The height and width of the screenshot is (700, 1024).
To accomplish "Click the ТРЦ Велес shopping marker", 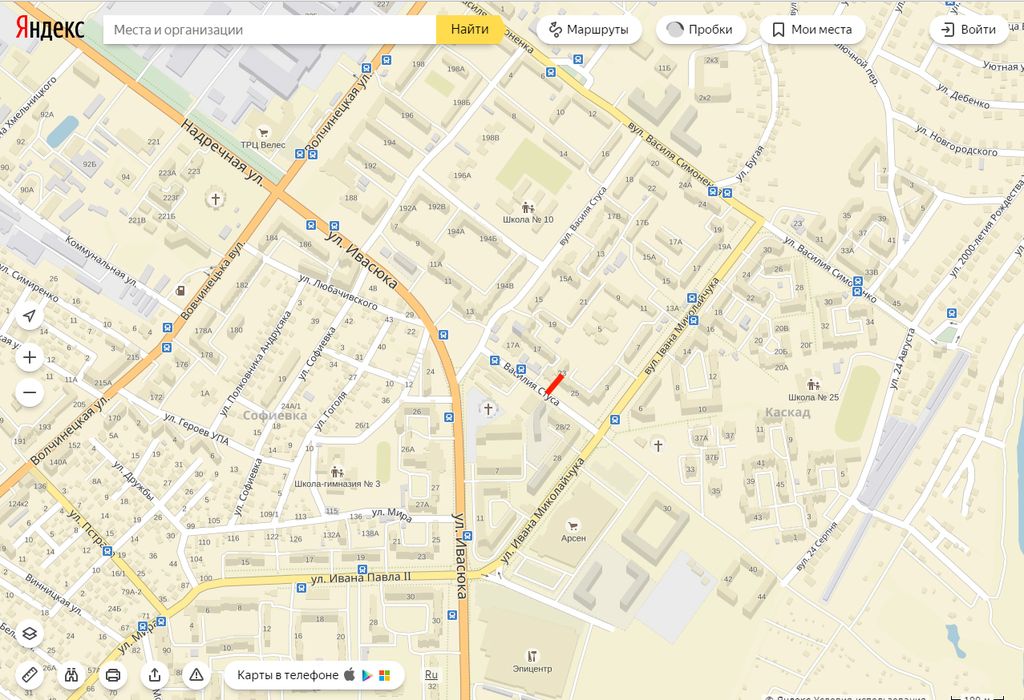I will (x=263, y=138).
